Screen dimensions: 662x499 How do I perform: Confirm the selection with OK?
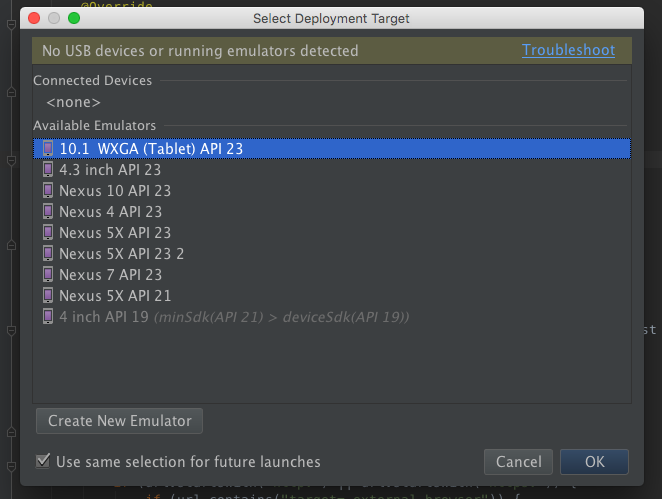(x=594, y=462)
